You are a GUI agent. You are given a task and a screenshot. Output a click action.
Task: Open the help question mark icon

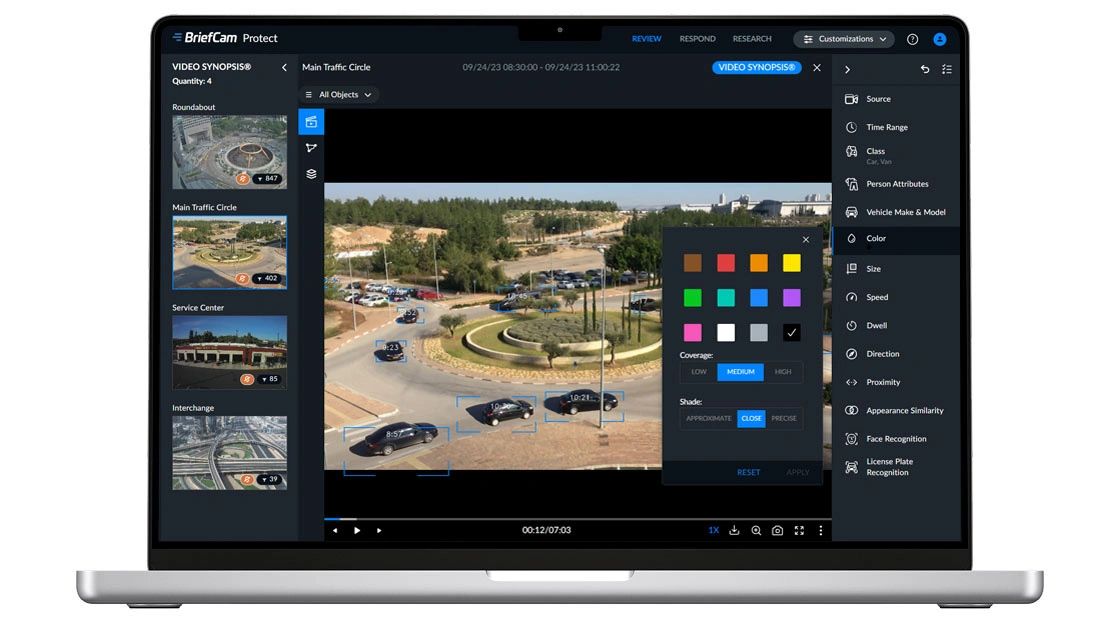coord(912,39)
